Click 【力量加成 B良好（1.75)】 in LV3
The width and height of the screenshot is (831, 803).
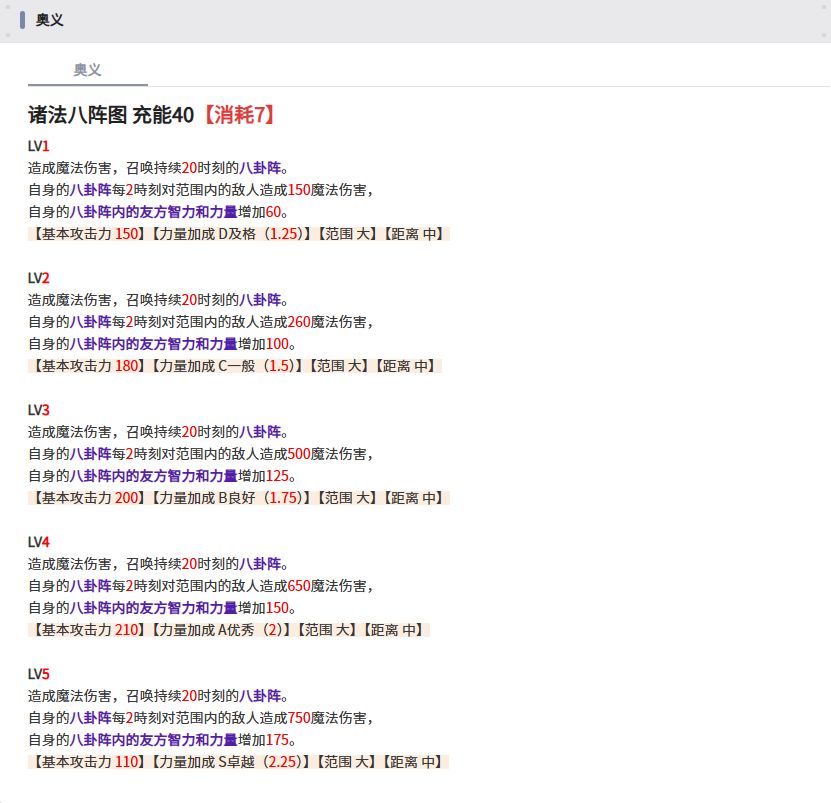[x=231, y=498]
